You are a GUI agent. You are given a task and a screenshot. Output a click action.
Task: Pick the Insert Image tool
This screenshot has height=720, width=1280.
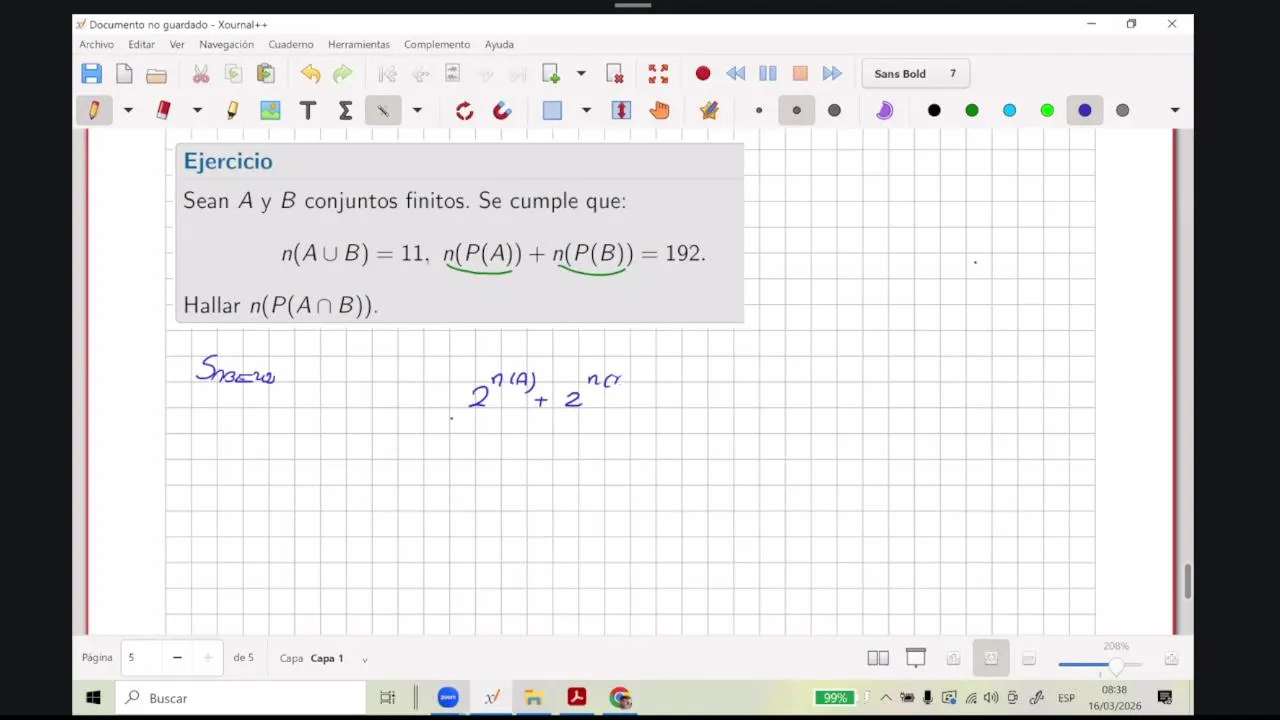[270, 110]
